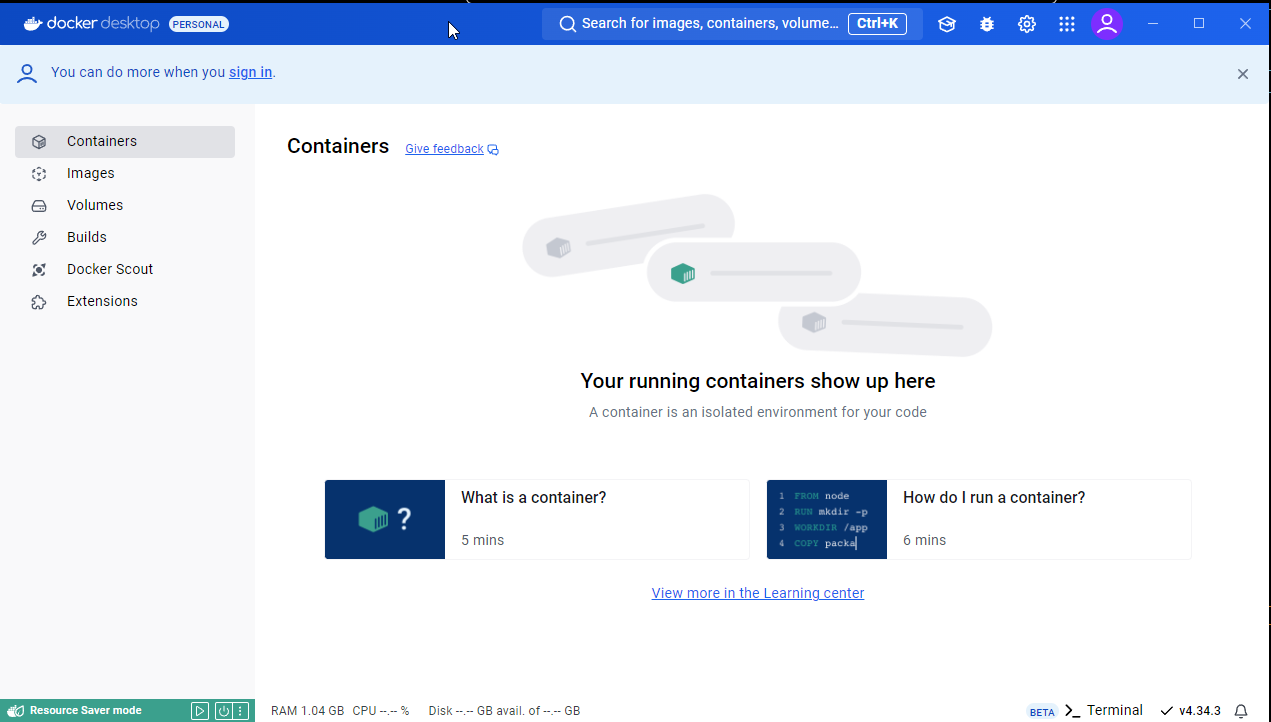This screenshot has height=722, width=1271.
Task: Click the feedback speech bubble icon
Action: point(493,150)
